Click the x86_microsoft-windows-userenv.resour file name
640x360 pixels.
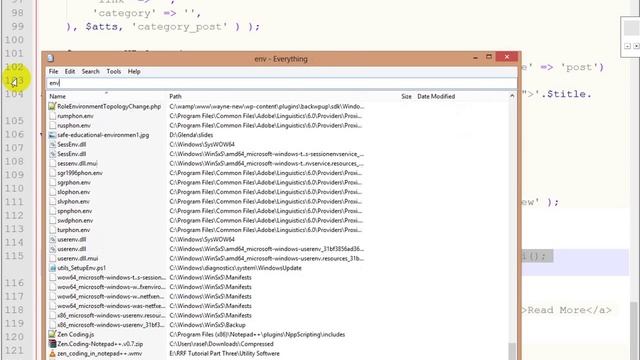[x=111, y=316]
